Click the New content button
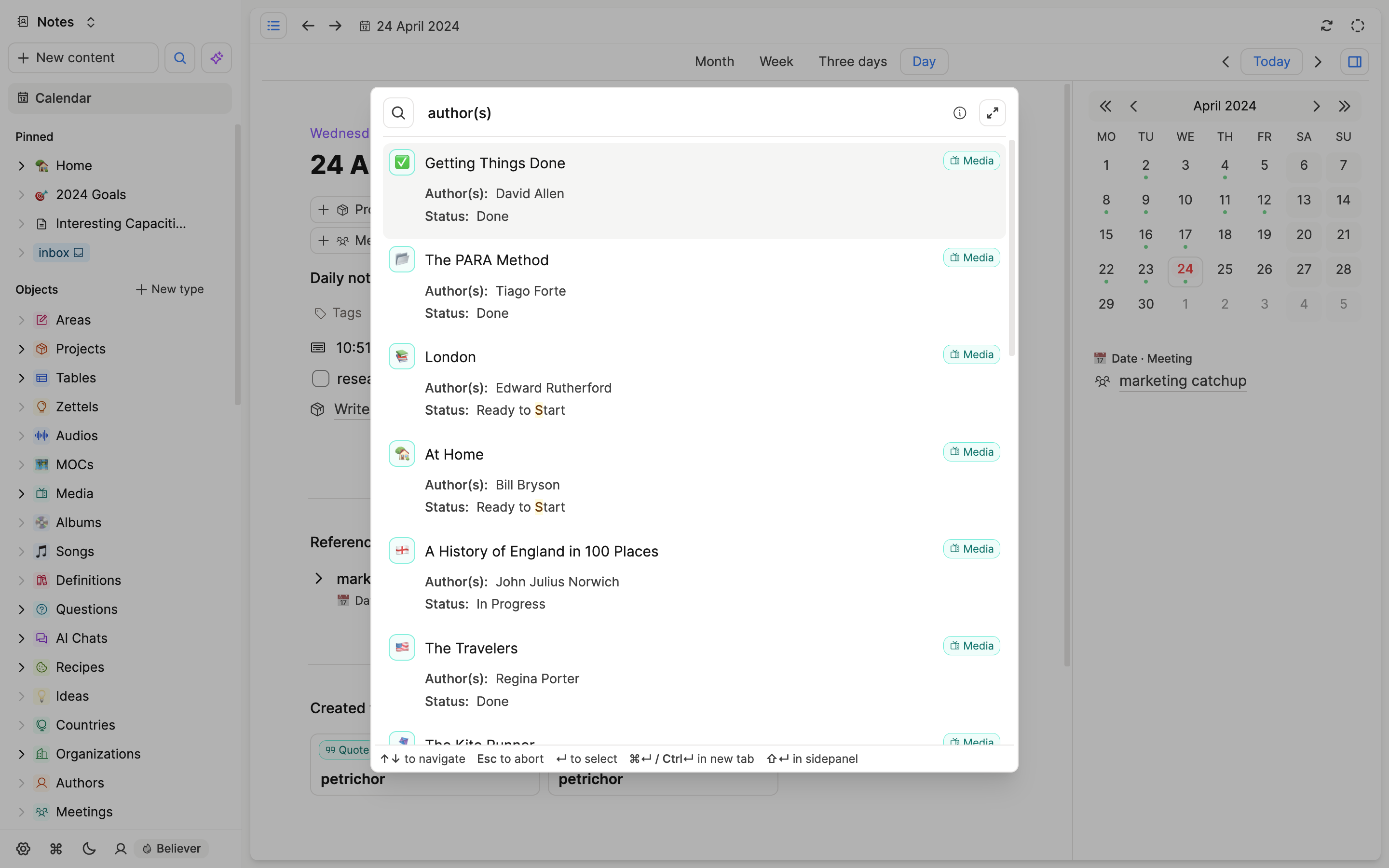The width and height of the screenshot is (1389, 868). pos(82,57)
